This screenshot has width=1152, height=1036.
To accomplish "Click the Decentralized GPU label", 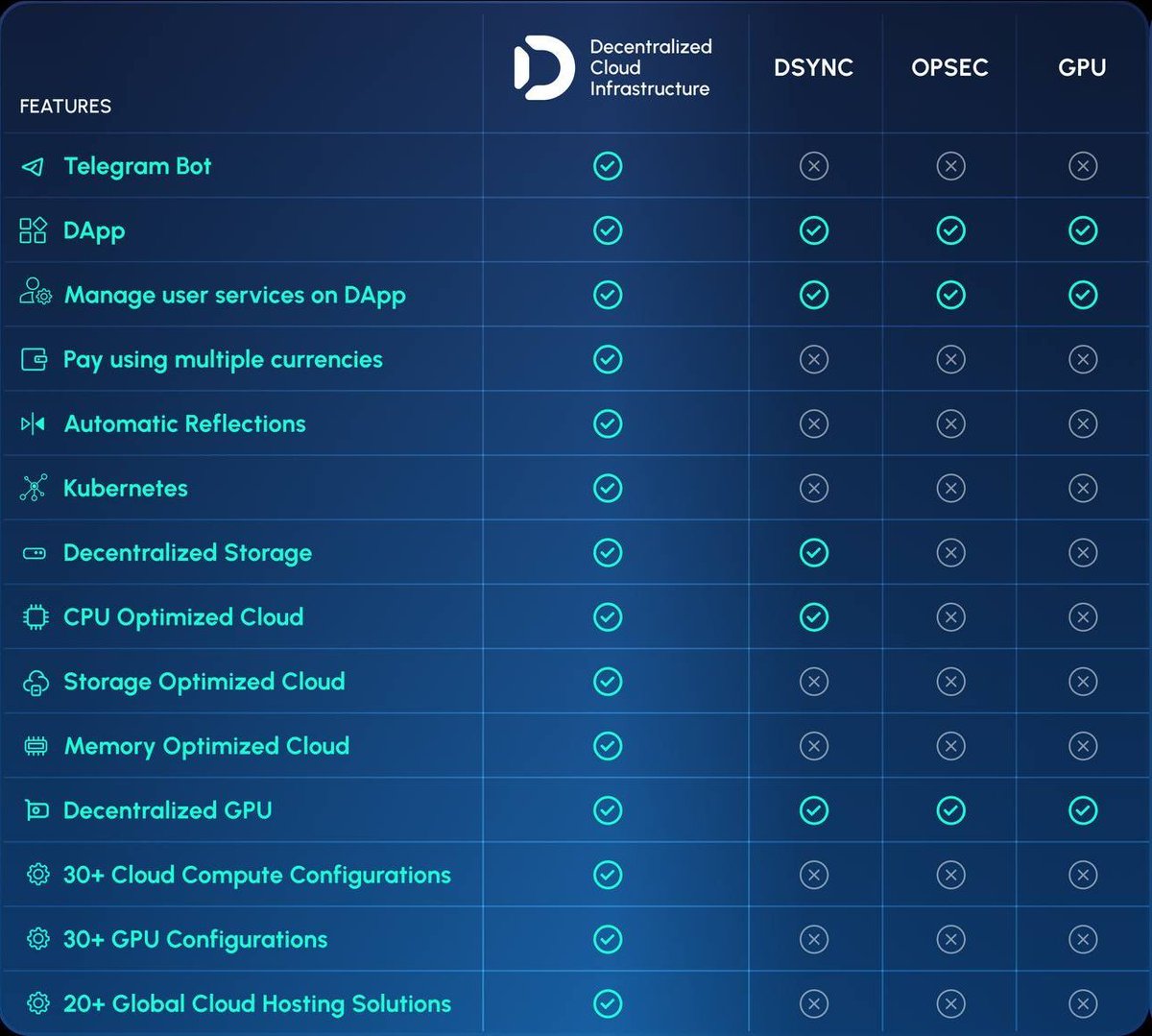I will [x=167, y=810].
